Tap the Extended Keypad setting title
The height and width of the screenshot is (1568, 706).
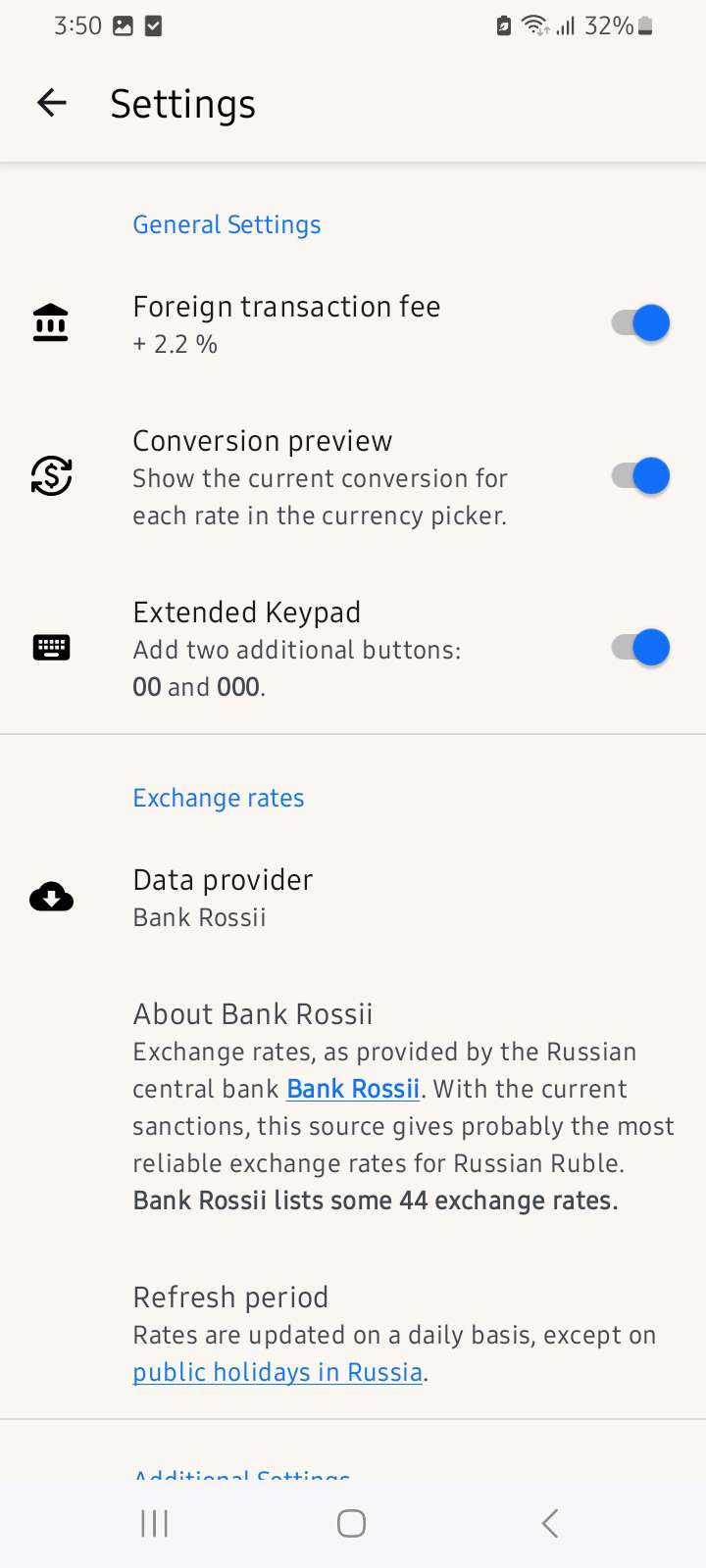[x=247, y=612]
